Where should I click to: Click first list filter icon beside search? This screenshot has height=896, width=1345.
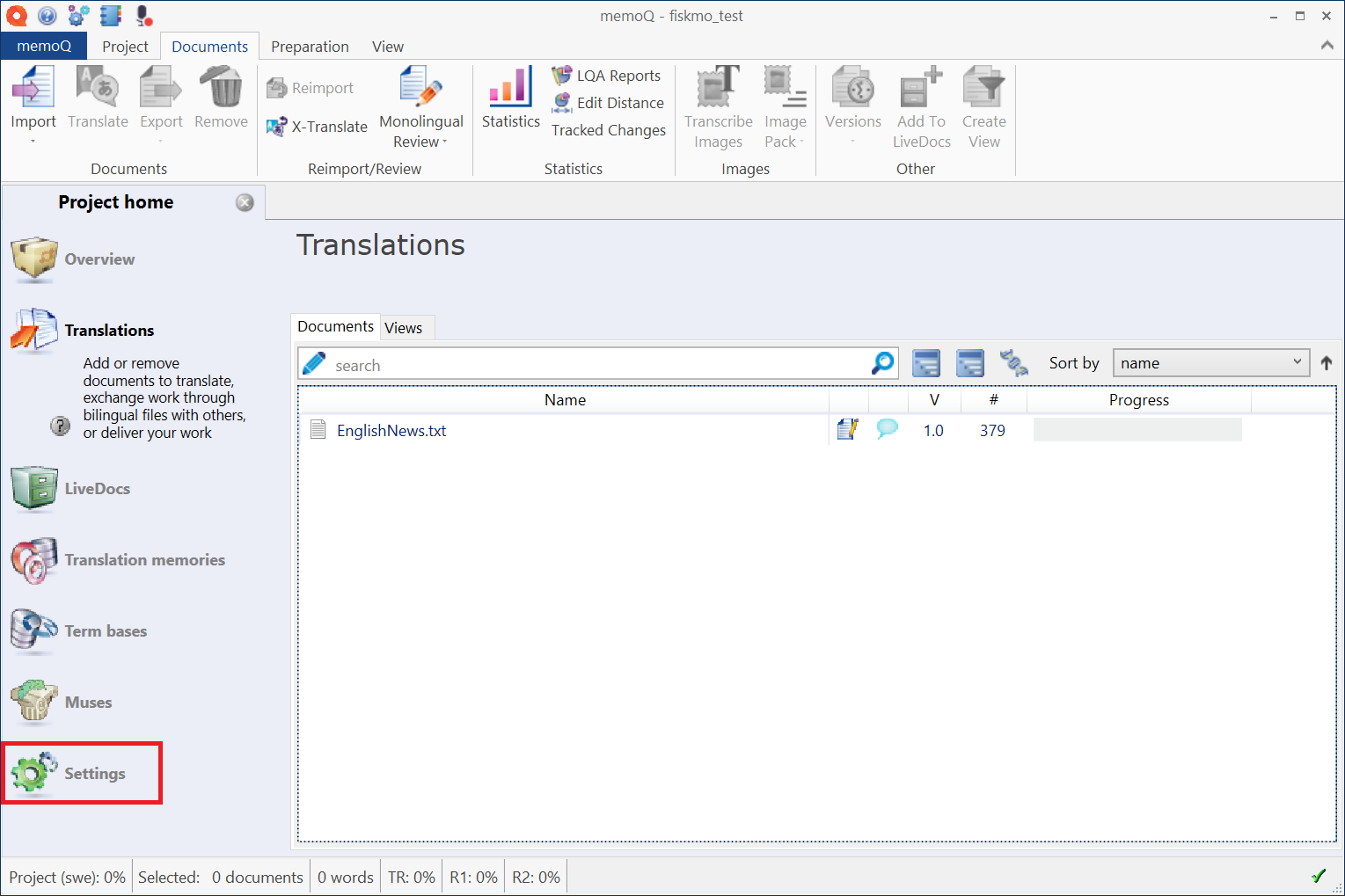(x=926, y=363)
